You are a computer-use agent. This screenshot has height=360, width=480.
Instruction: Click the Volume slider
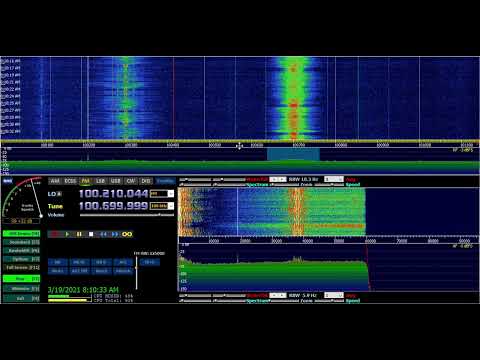click(127, 215)
